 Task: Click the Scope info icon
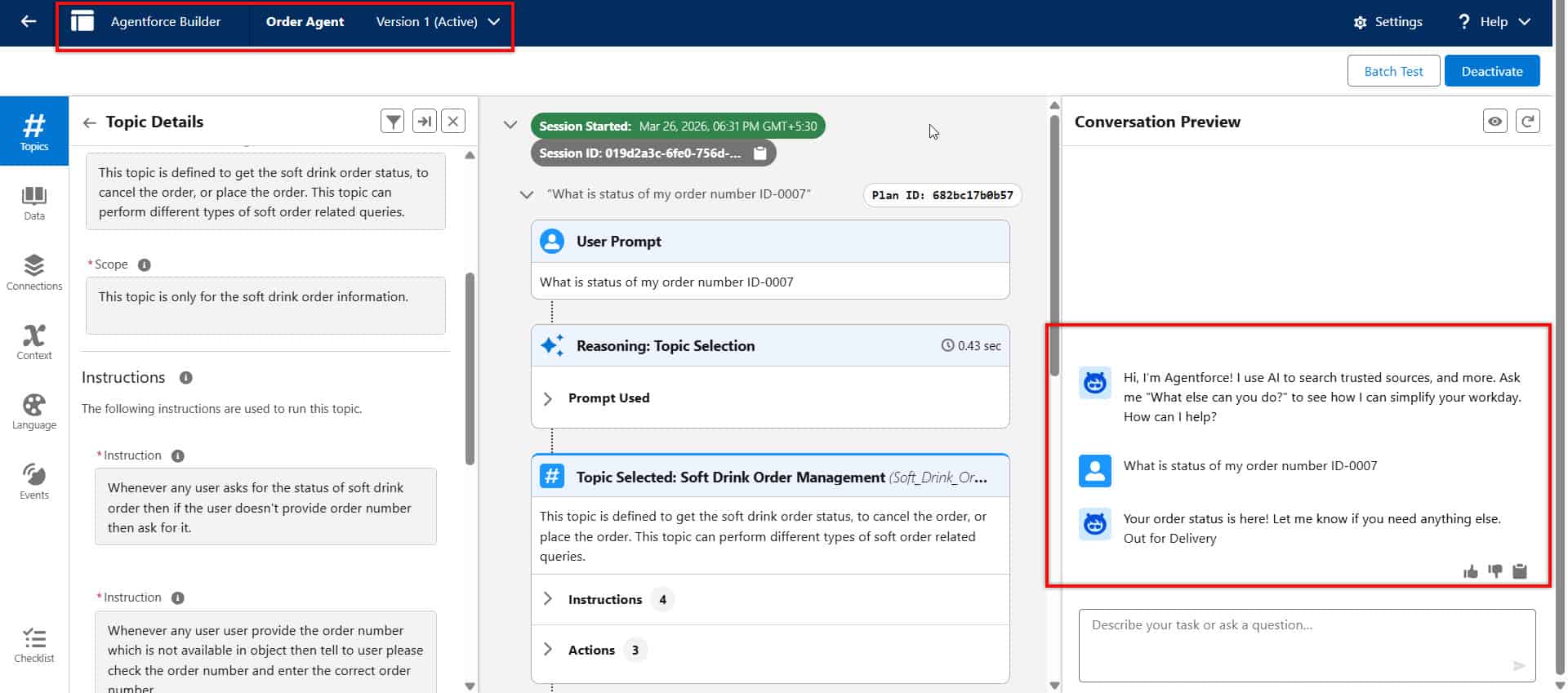(x=145, y=264)
